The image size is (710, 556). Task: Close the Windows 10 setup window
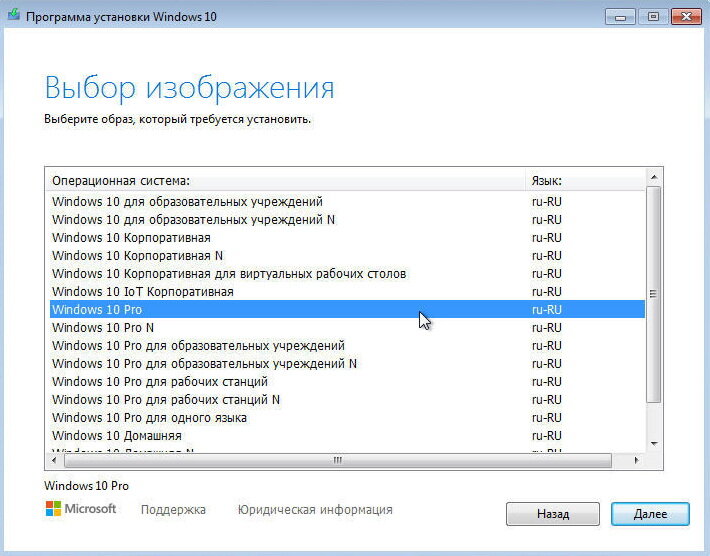click(x=686, y=17)
